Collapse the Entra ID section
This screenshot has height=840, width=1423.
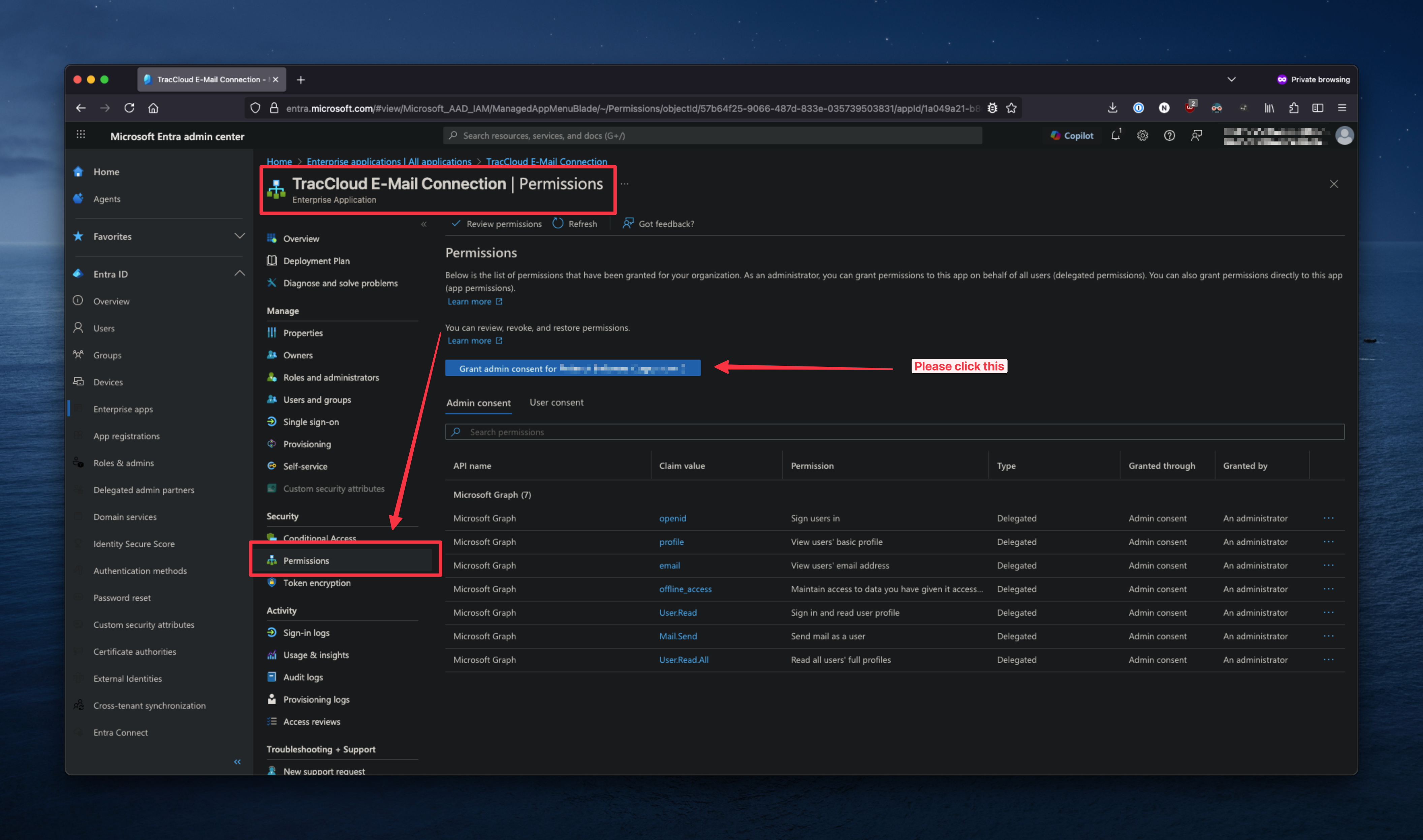pyautogui.click(x=240, y=274)
